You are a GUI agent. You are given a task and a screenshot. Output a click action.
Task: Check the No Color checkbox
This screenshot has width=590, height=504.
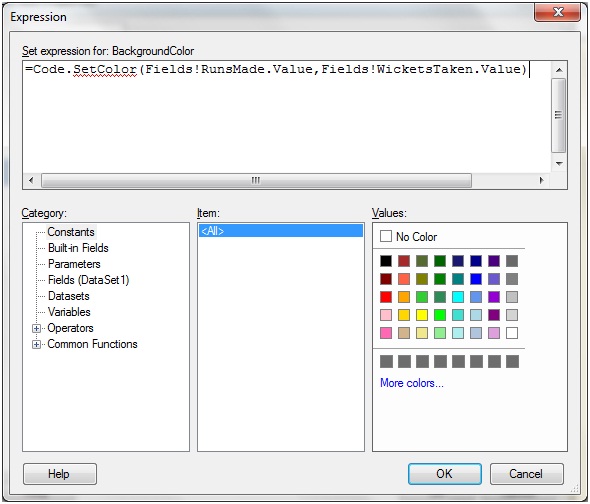tap(386, 236)
